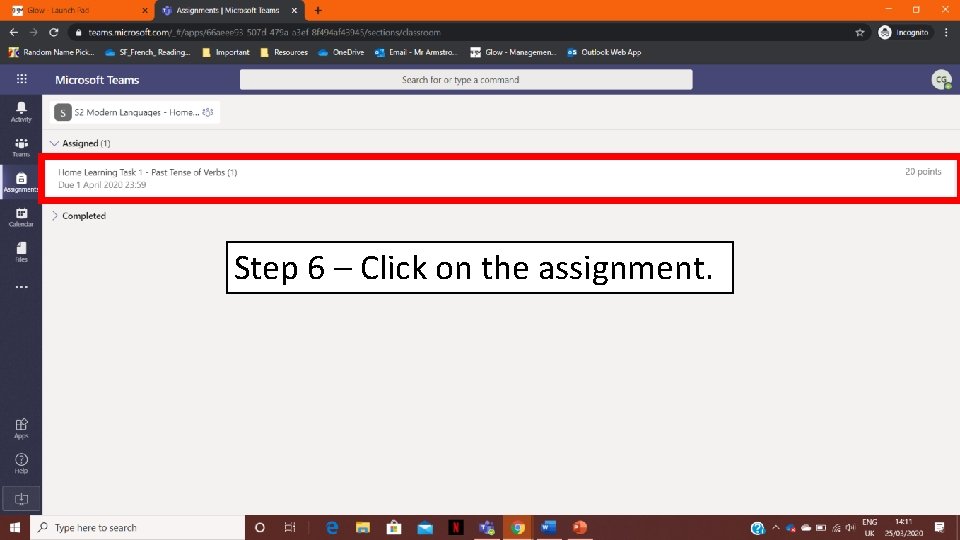Open the SF_French_Reading bookmark
Image resolution: width=960 pixels, height=540 pixels.
[148, 52]
